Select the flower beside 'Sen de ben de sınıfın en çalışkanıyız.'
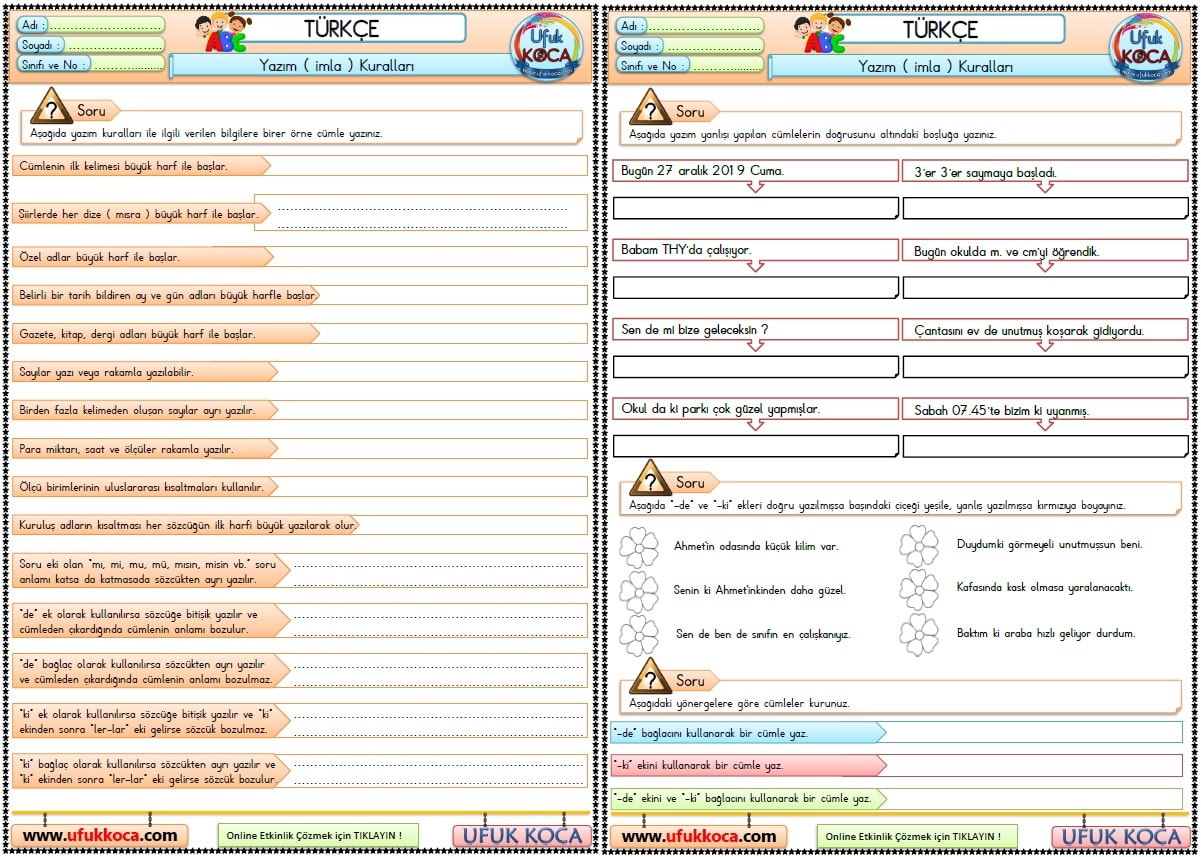This screenshot has width=1201, height=857. (639, 635)
